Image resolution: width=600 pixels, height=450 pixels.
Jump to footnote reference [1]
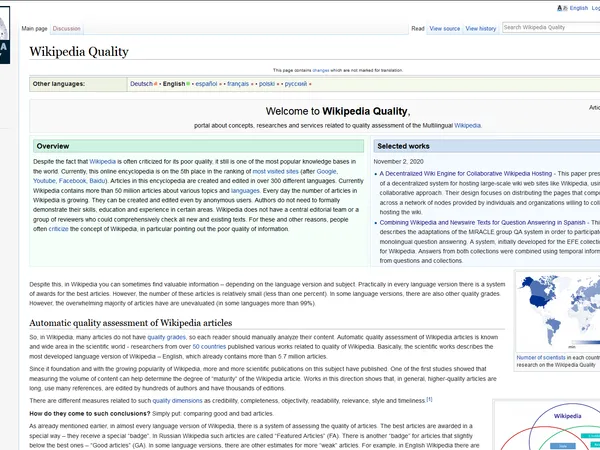click(429, 399)
